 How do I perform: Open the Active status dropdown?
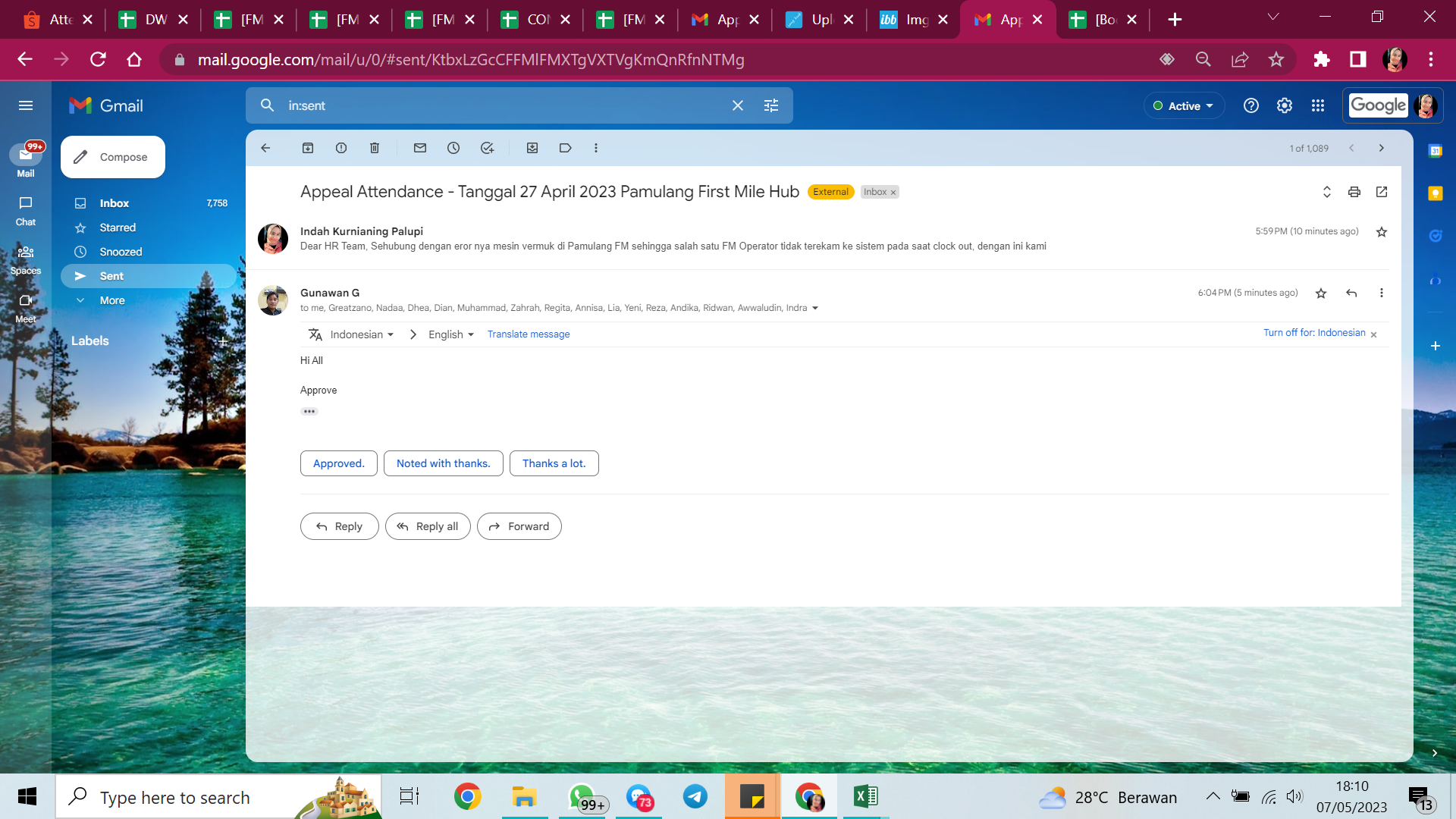pyautogui.click(x=1184, y=106)
